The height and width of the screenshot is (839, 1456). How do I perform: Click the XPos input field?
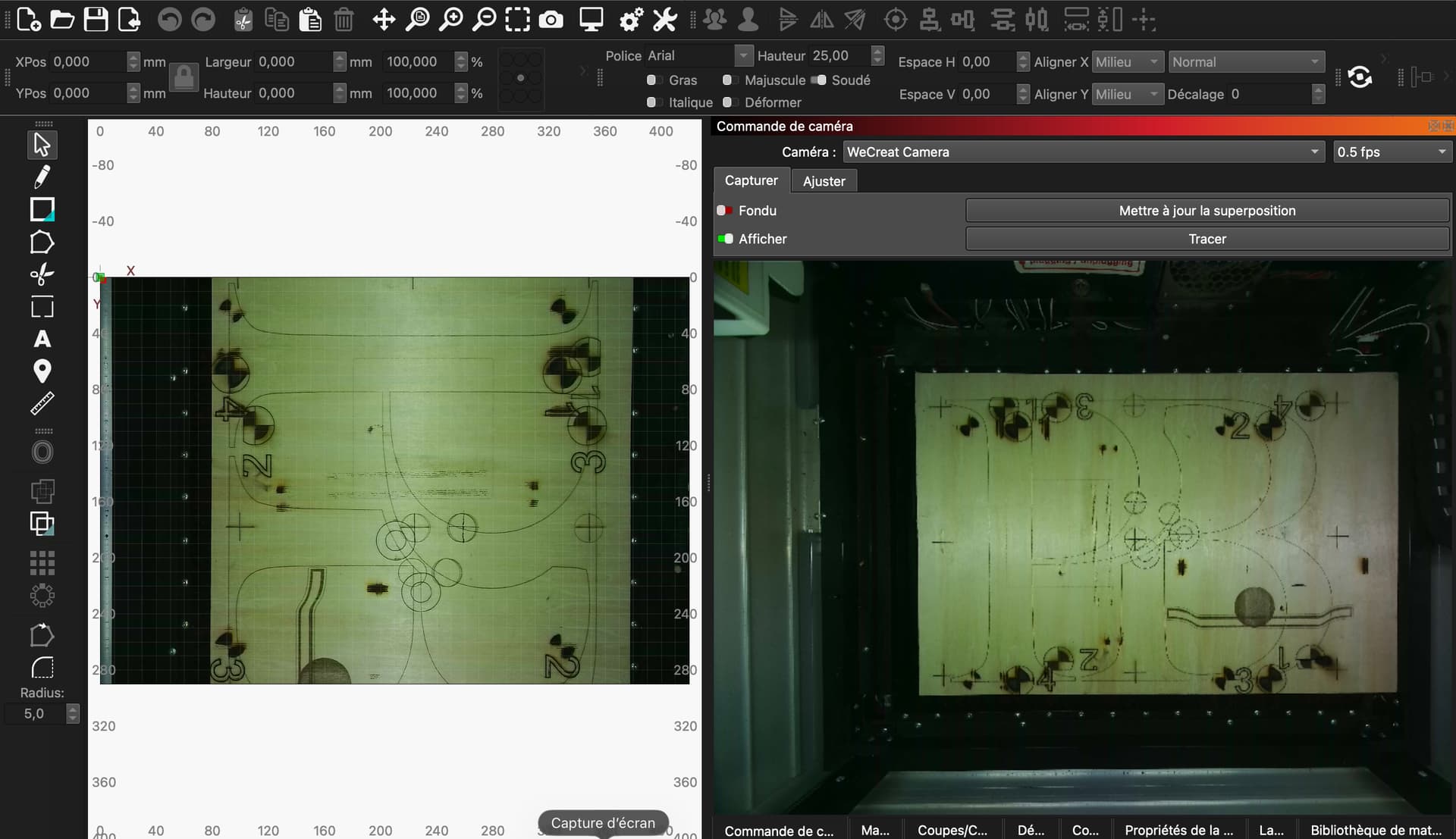(x=87, y=62)
